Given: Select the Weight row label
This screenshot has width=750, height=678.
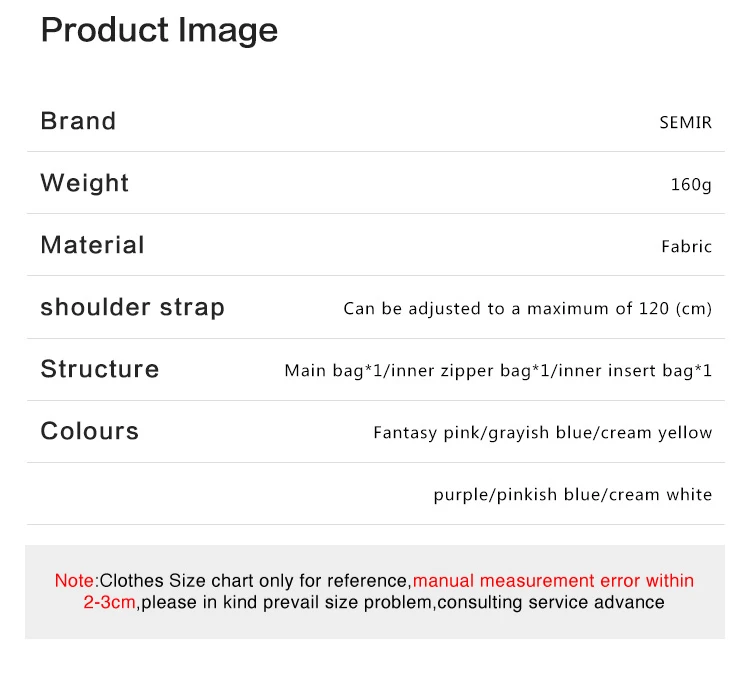Looking at the screenshot, I should pyautogui.click(x=85, y=183).
